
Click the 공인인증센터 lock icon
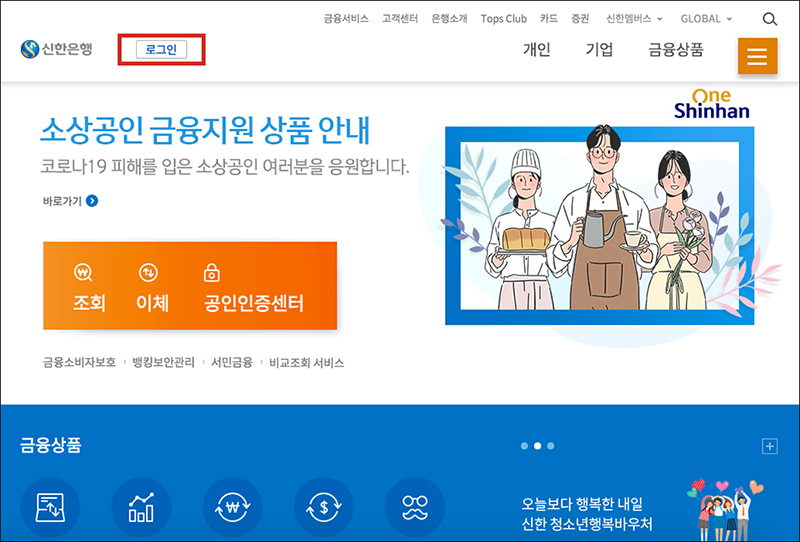(x=212, y=273)
